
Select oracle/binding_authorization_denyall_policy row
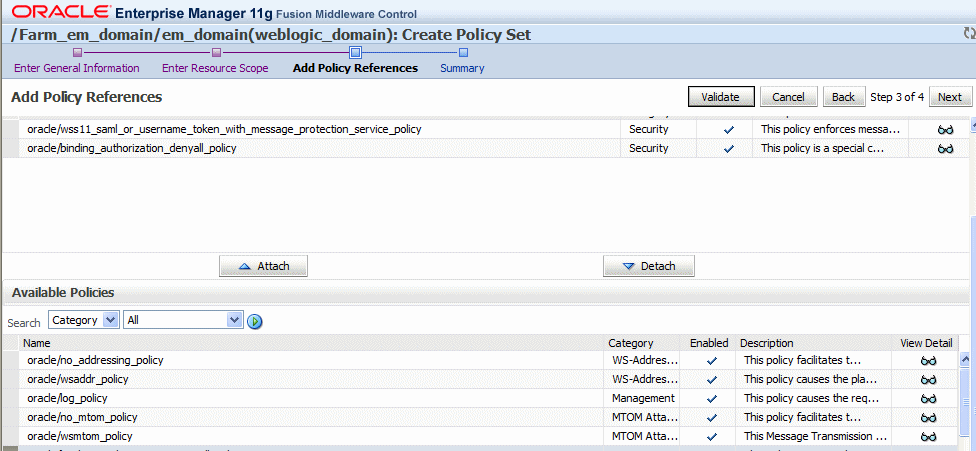486,148
